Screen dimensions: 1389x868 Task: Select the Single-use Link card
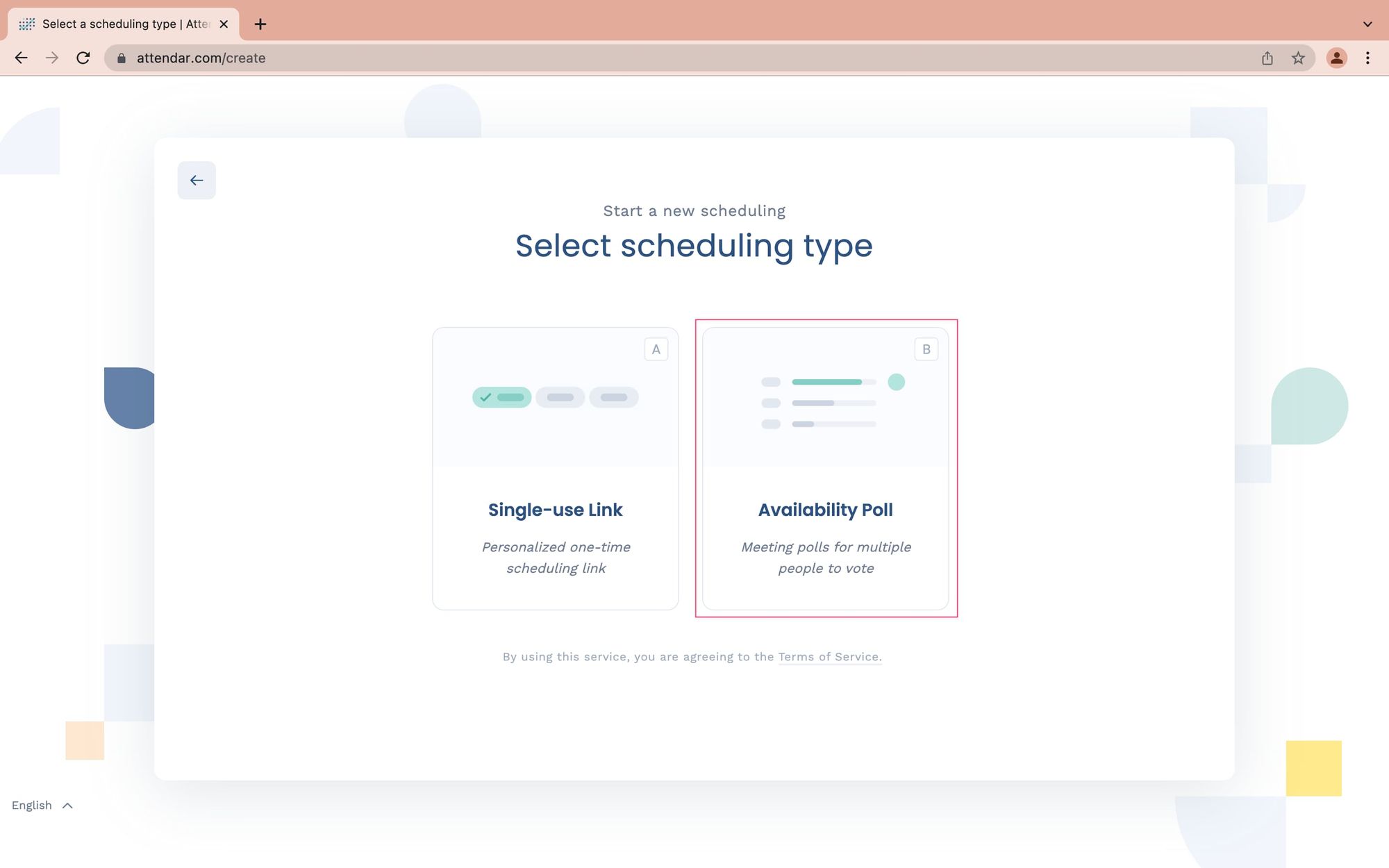(x=556, y=469)
